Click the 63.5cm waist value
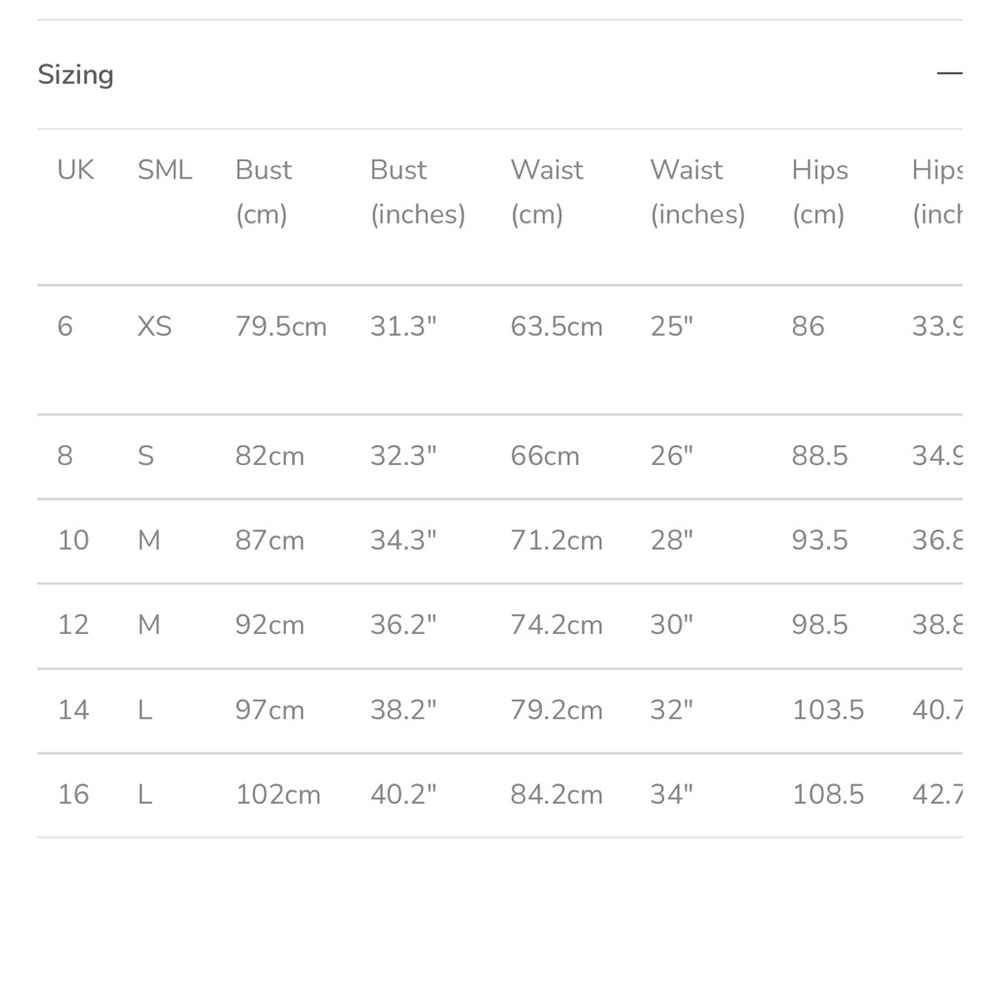The width and height of the screenshot is (1000, 1000). 556,326
